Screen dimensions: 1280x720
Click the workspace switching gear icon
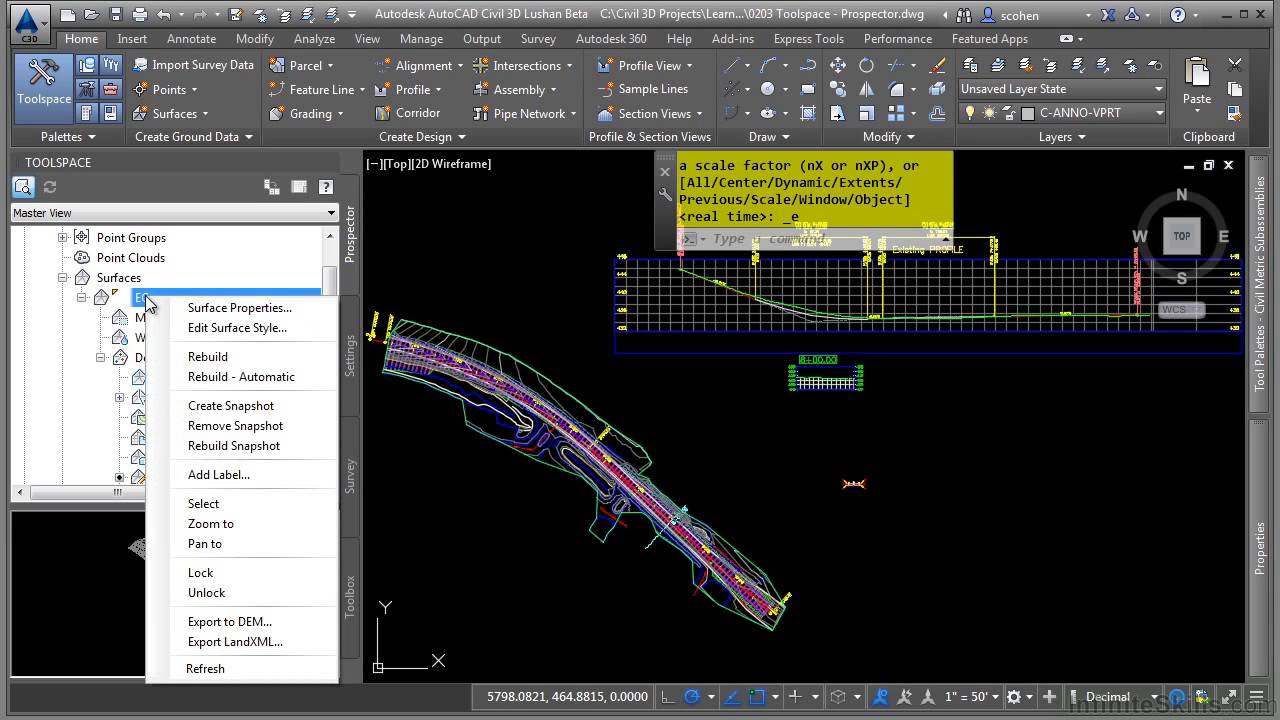point(1014,697)
